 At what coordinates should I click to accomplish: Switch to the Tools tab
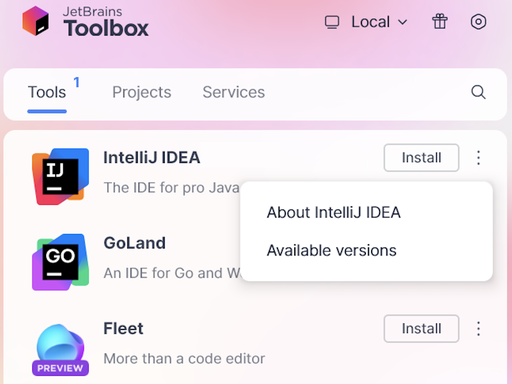(x=47, y=92)
